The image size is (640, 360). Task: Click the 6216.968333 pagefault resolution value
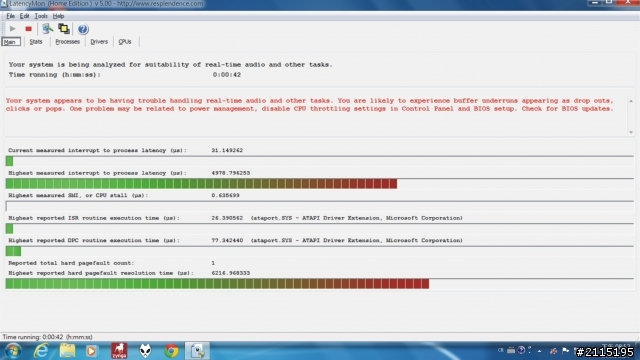click(231, 273)
